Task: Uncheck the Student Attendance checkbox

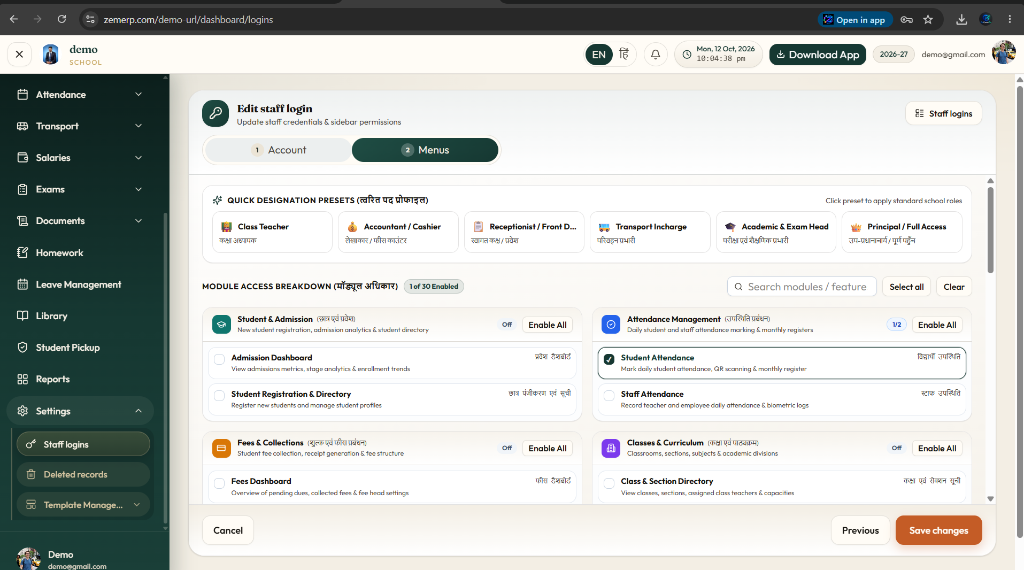Action: pyautogui.click(x=609, y=360)
